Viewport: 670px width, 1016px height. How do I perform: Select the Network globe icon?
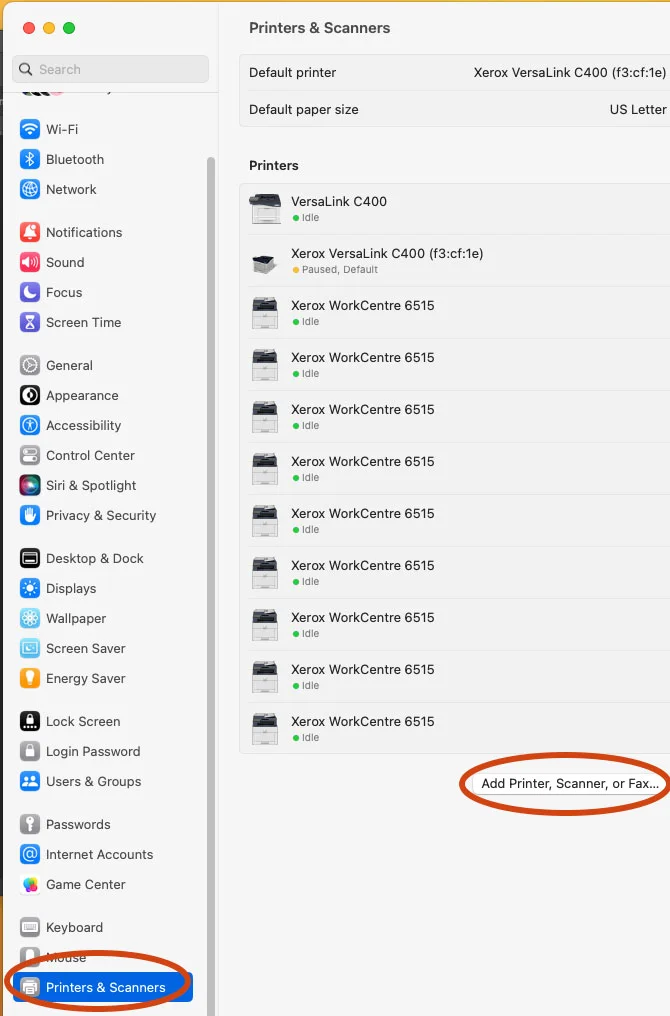point(30,189)
